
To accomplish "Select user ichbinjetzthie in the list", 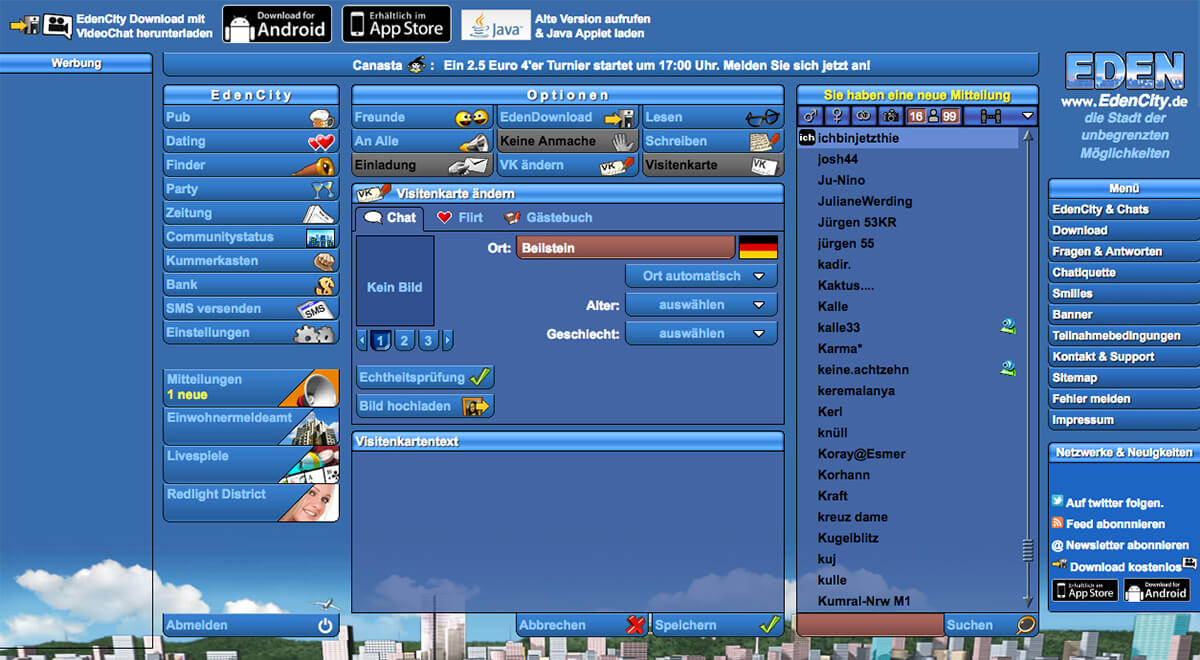I will click(908, 138).
